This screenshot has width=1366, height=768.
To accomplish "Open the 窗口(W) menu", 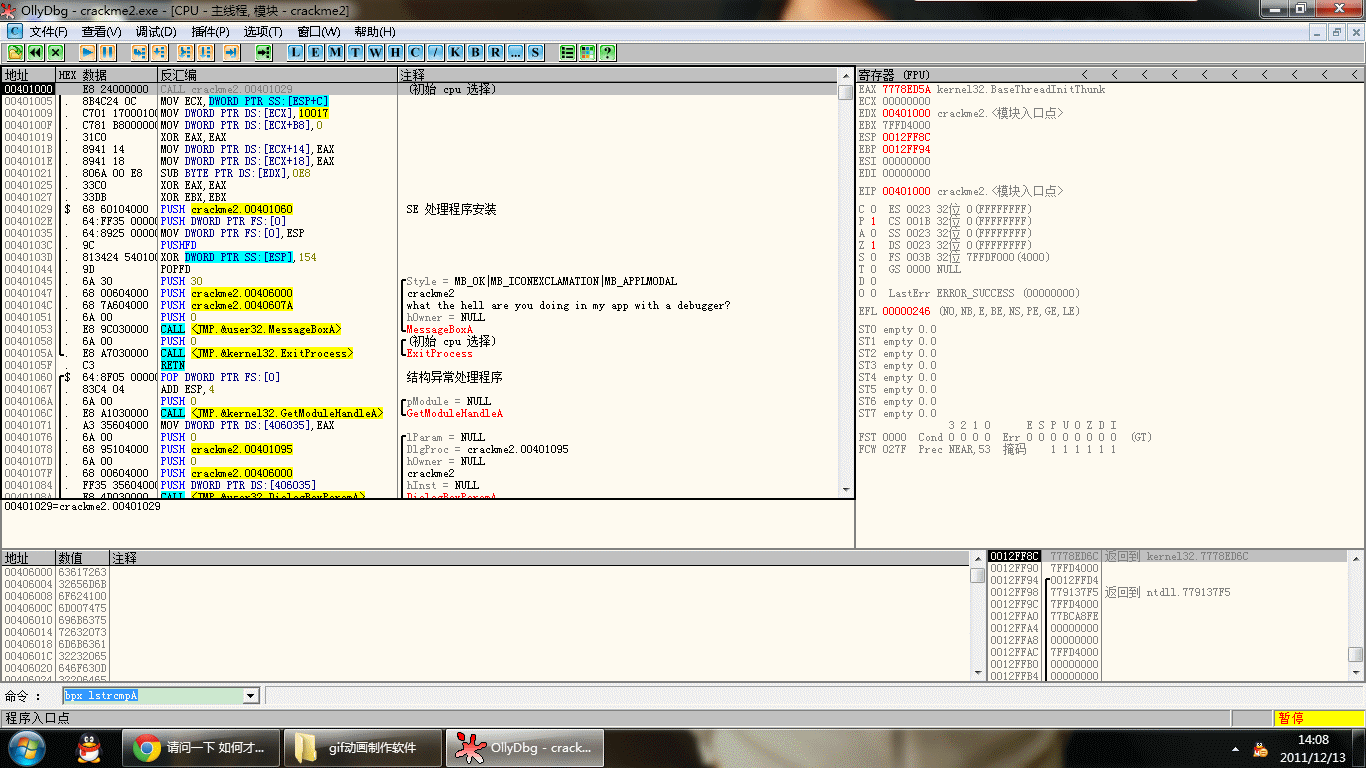I will [x=319, y=32].
